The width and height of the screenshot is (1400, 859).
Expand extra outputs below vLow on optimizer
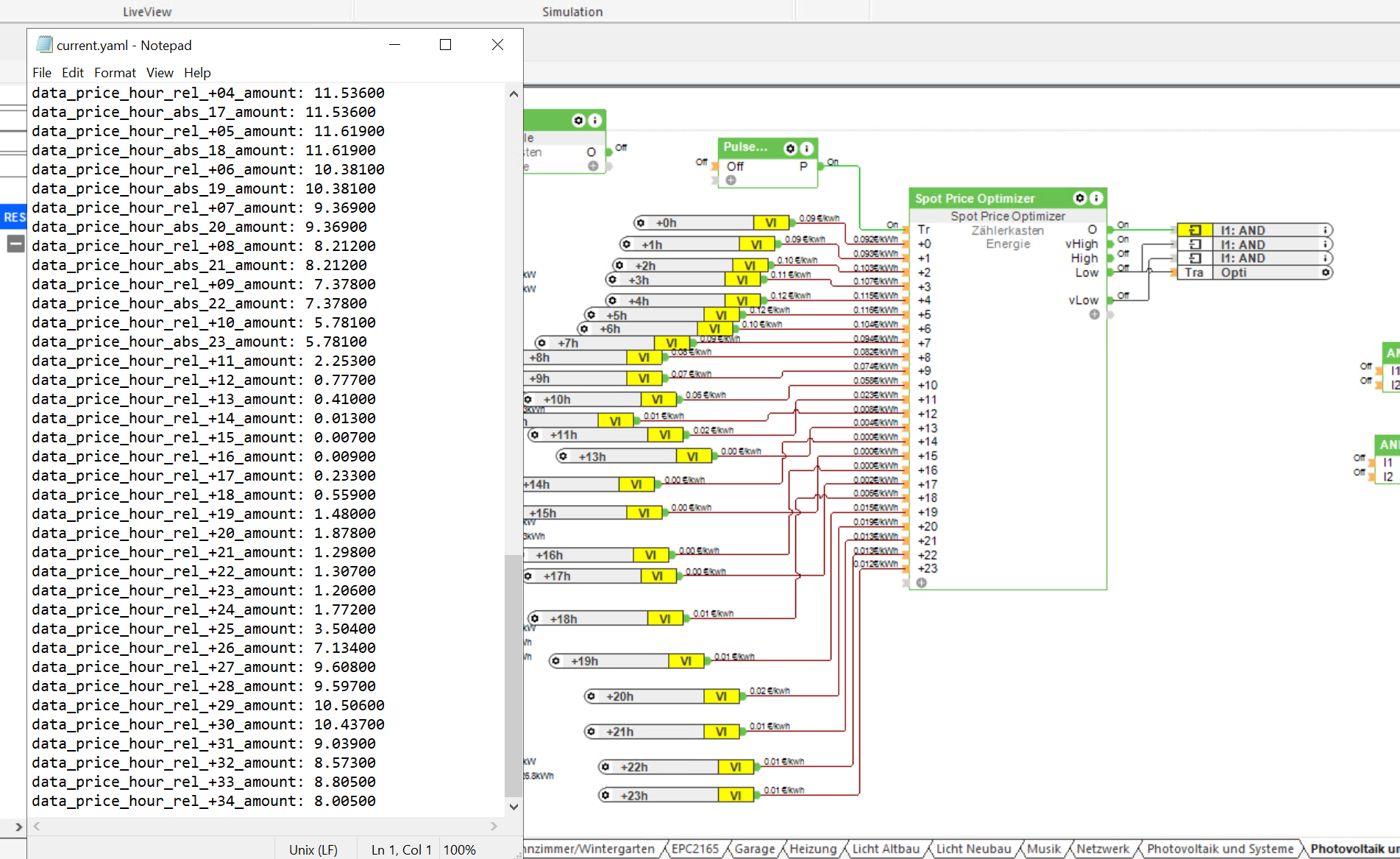click(1095, 315)
